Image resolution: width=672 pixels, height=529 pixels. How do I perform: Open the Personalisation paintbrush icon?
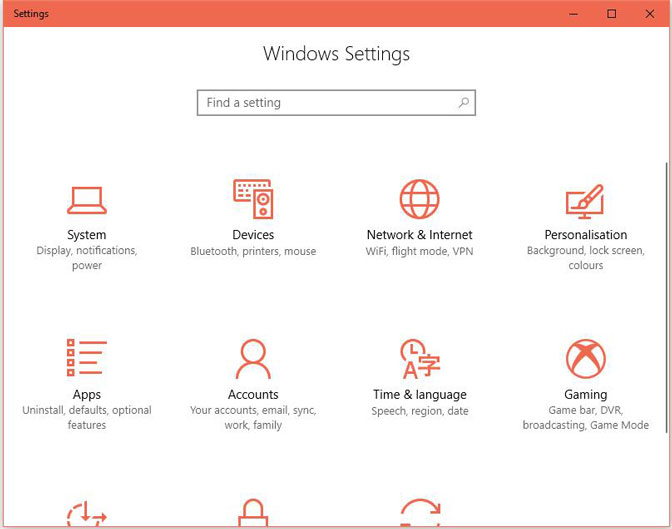point(585,201)
